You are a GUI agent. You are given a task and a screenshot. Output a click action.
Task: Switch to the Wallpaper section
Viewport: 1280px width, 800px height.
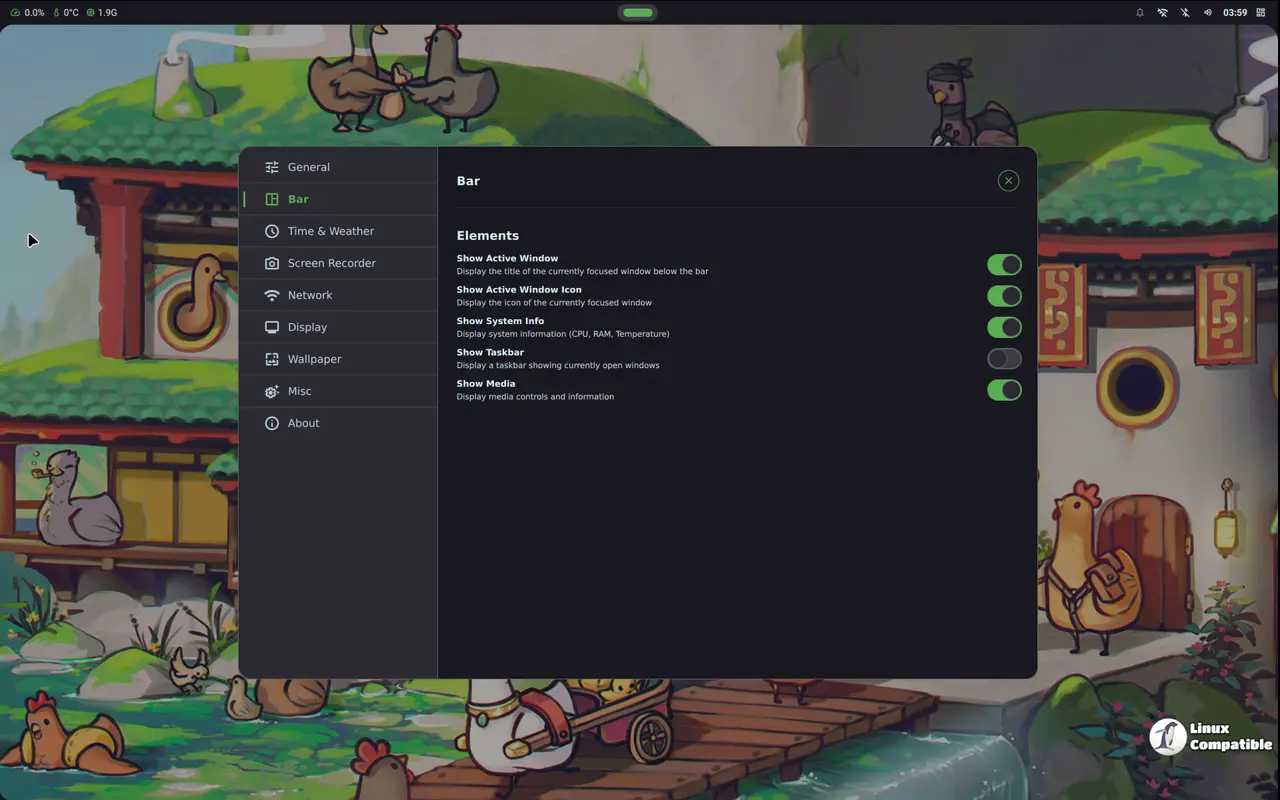coord(314,359)
